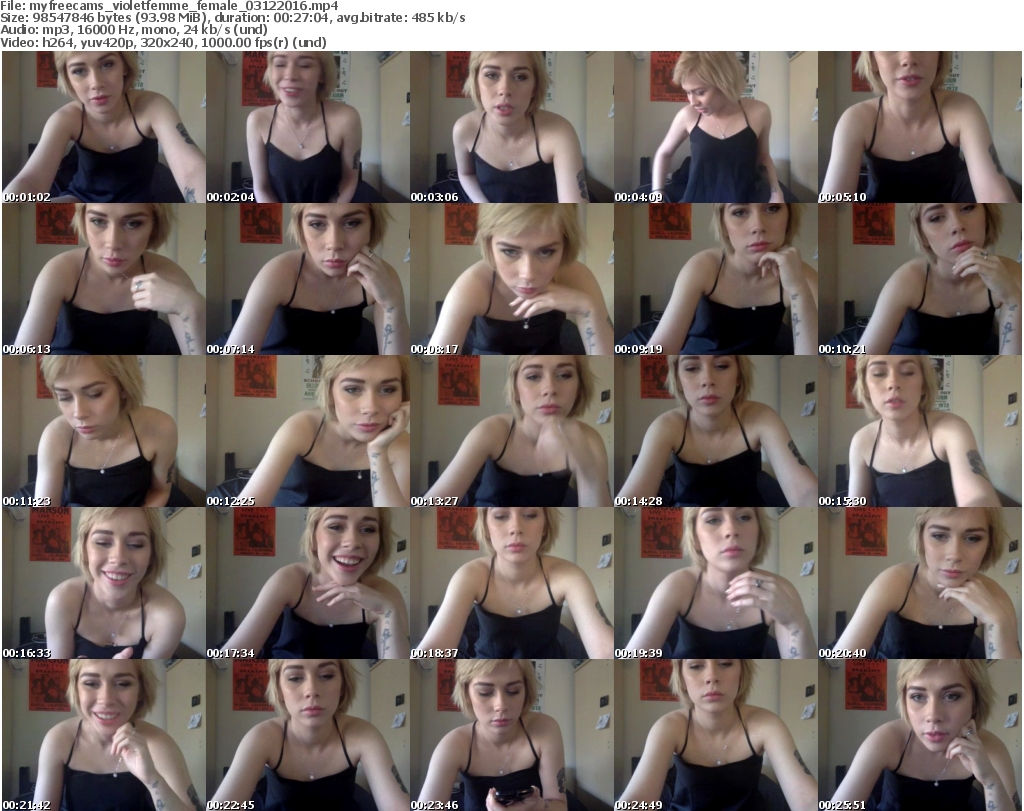The height and width of the screenshot is (811, 1024).
Task: Click the 'Video: h264, yuv420p' info line
Action: click(163, 42)
